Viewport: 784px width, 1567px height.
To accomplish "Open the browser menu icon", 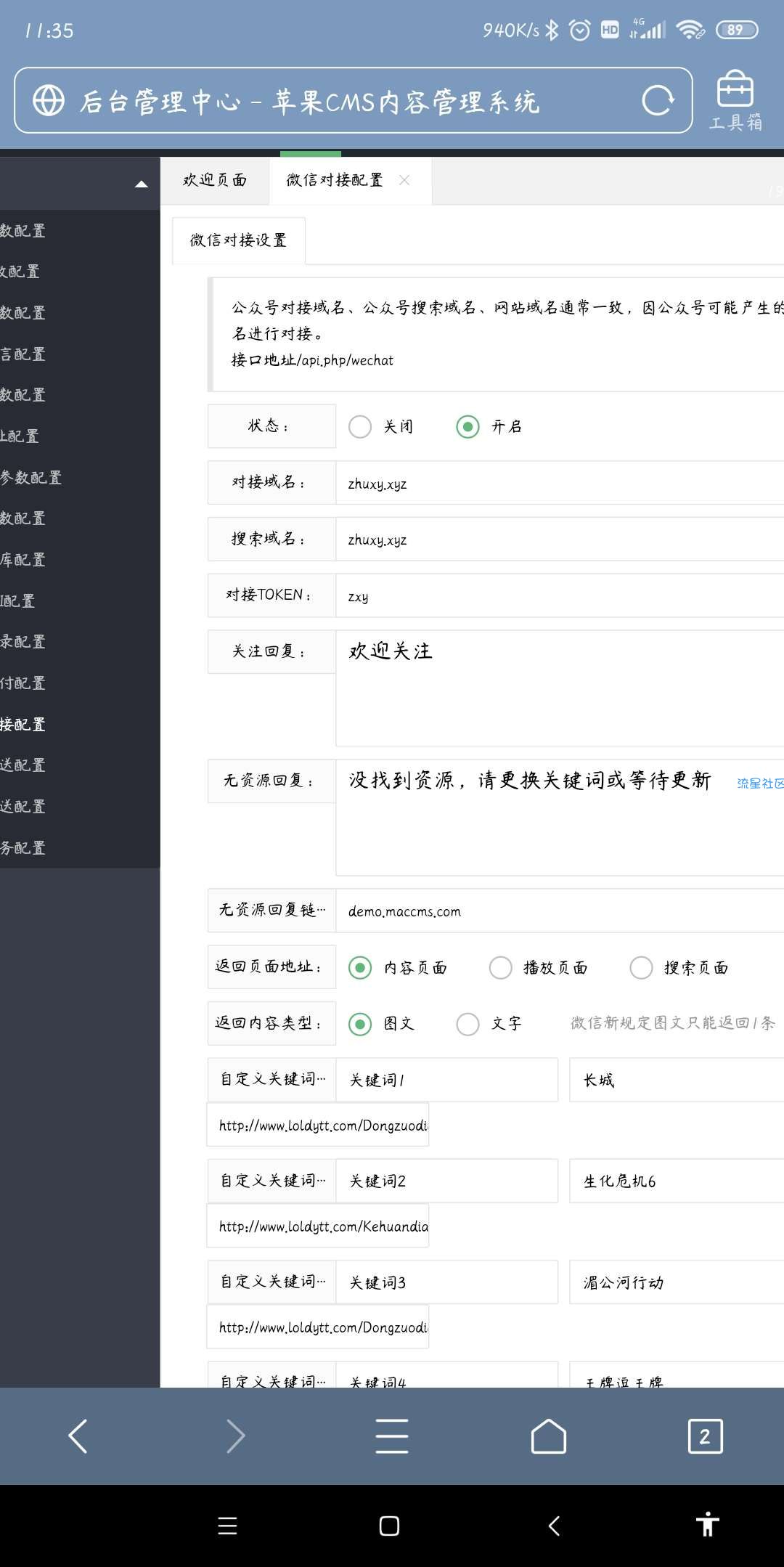I will pos(392,1436).
